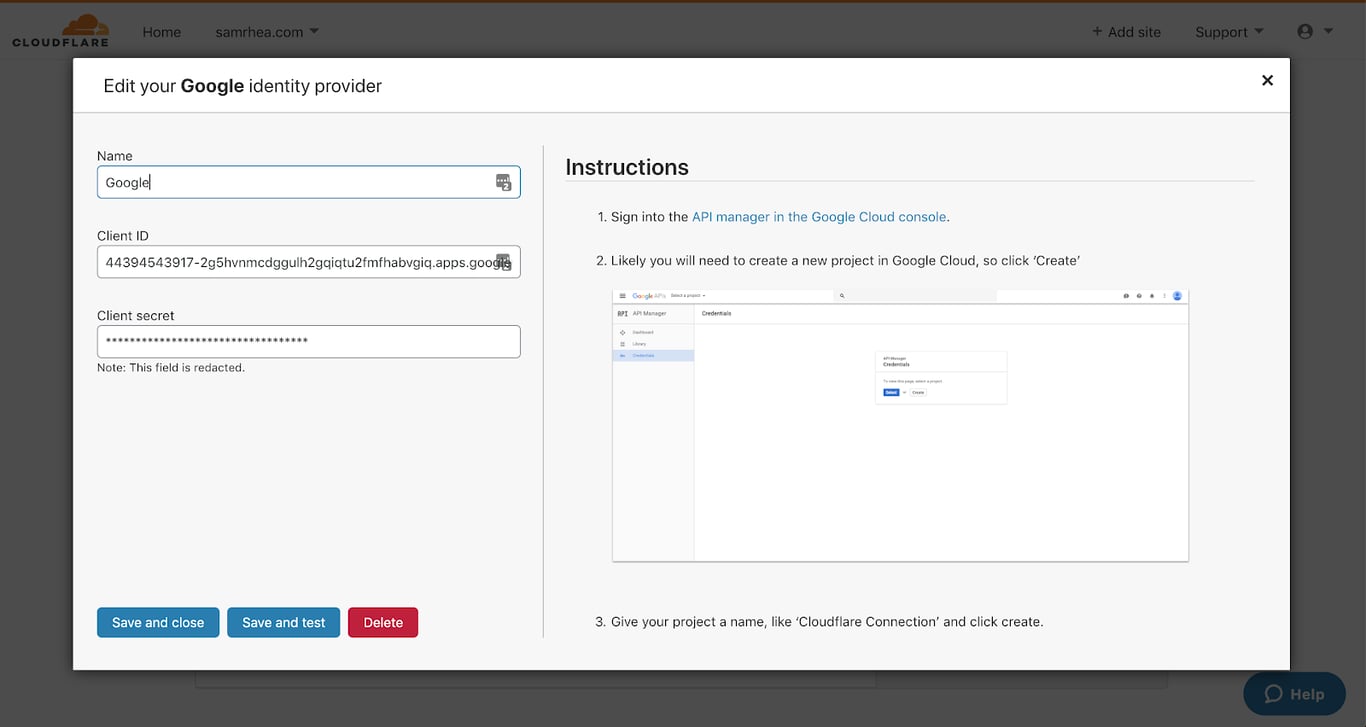
Task: Click the Instructions heading
Action: pos(627,167)
